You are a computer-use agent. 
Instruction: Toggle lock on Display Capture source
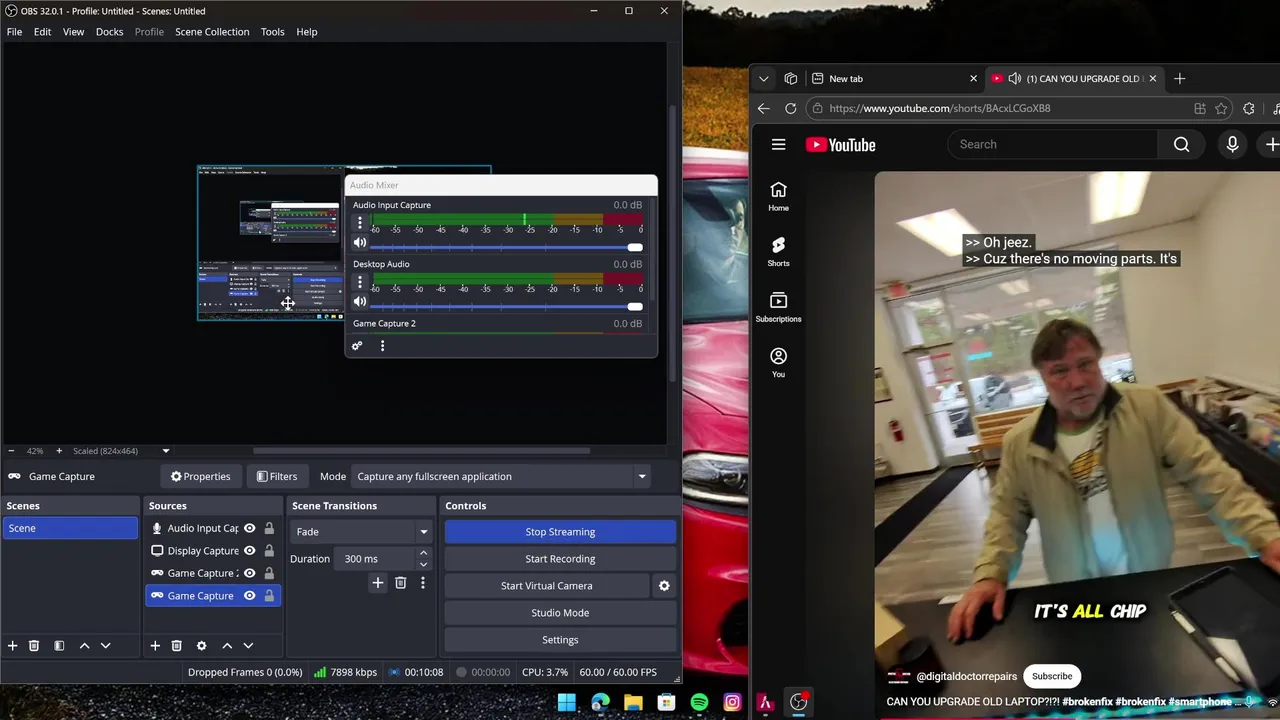[269, 551]
